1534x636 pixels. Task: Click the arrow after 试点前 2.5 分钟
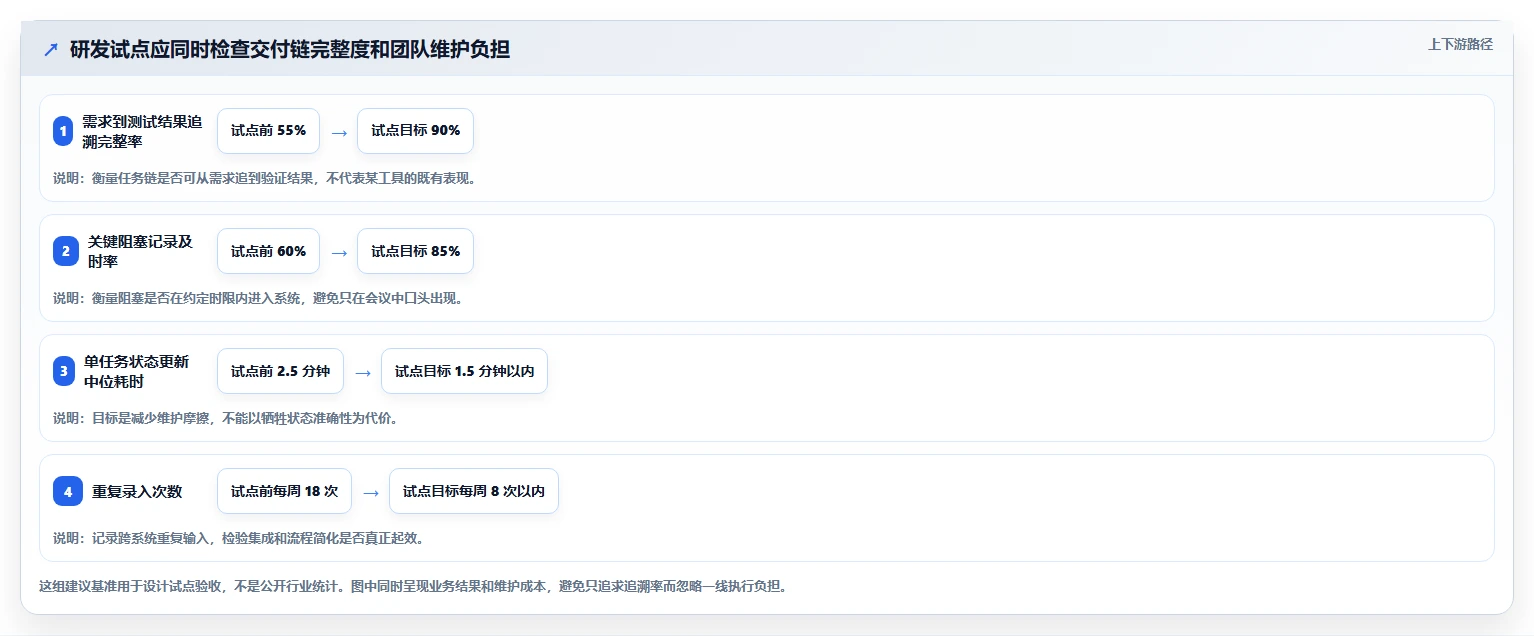pos(363,372)
